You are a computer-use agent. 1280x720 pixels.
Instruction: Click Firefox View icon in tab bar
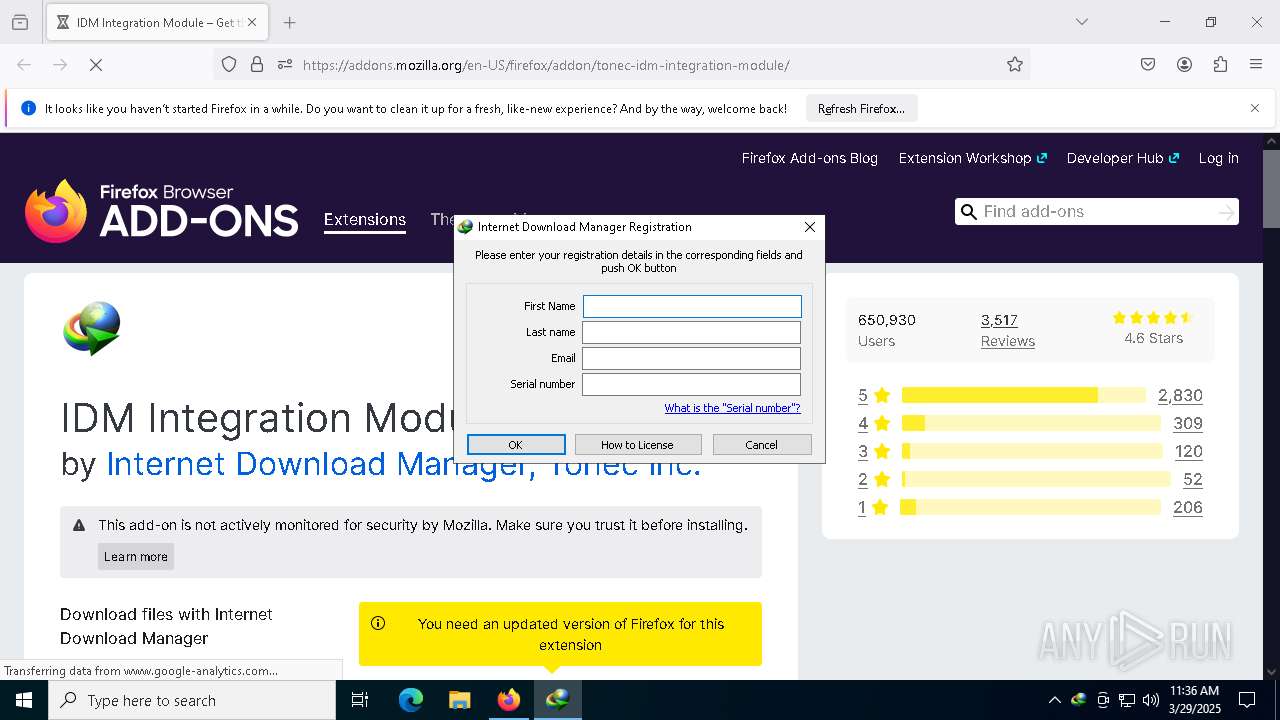pyautogui.click(x=20, y=22)
